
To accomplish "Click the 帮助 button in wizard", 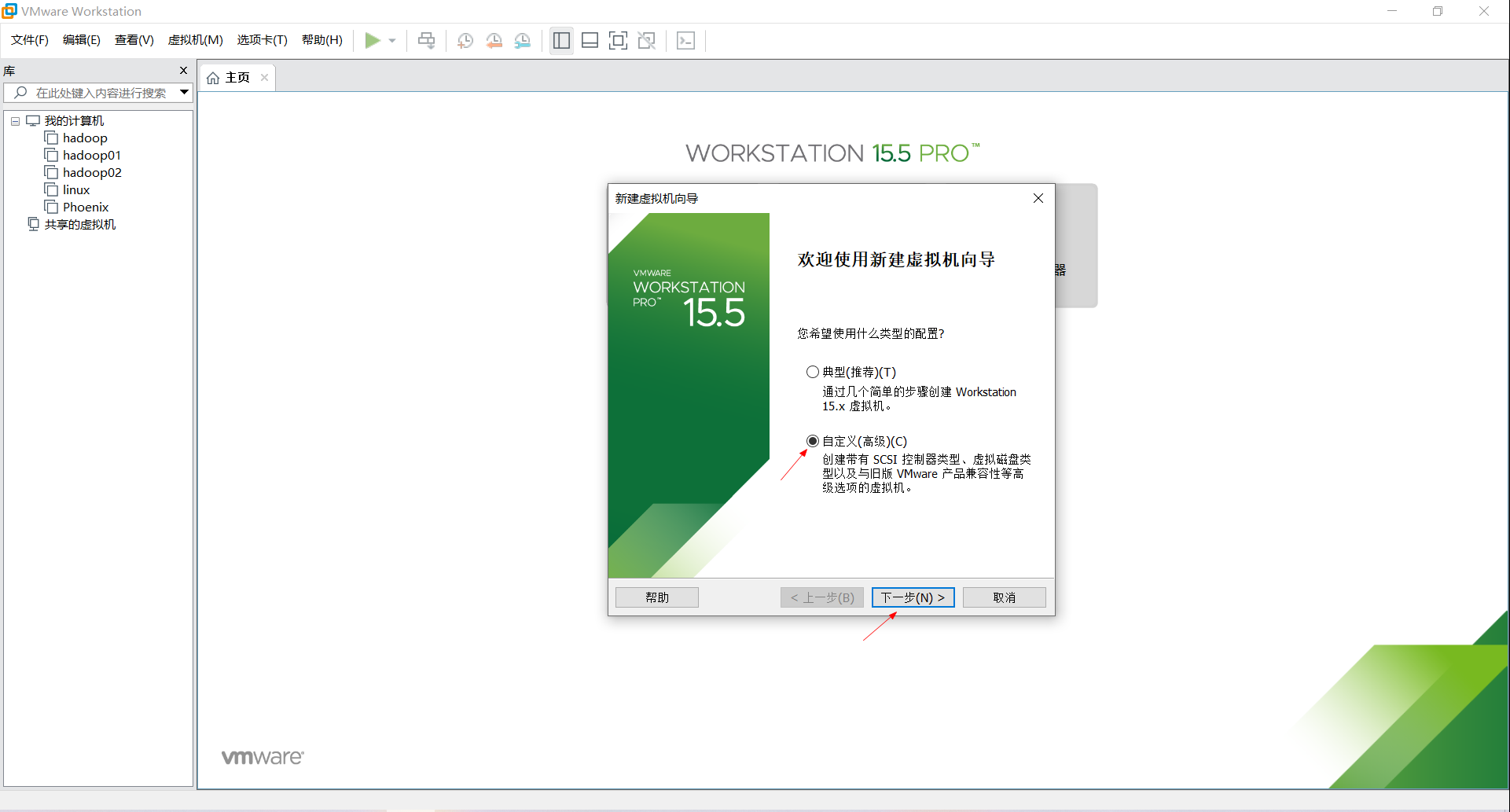I will 657,597.
